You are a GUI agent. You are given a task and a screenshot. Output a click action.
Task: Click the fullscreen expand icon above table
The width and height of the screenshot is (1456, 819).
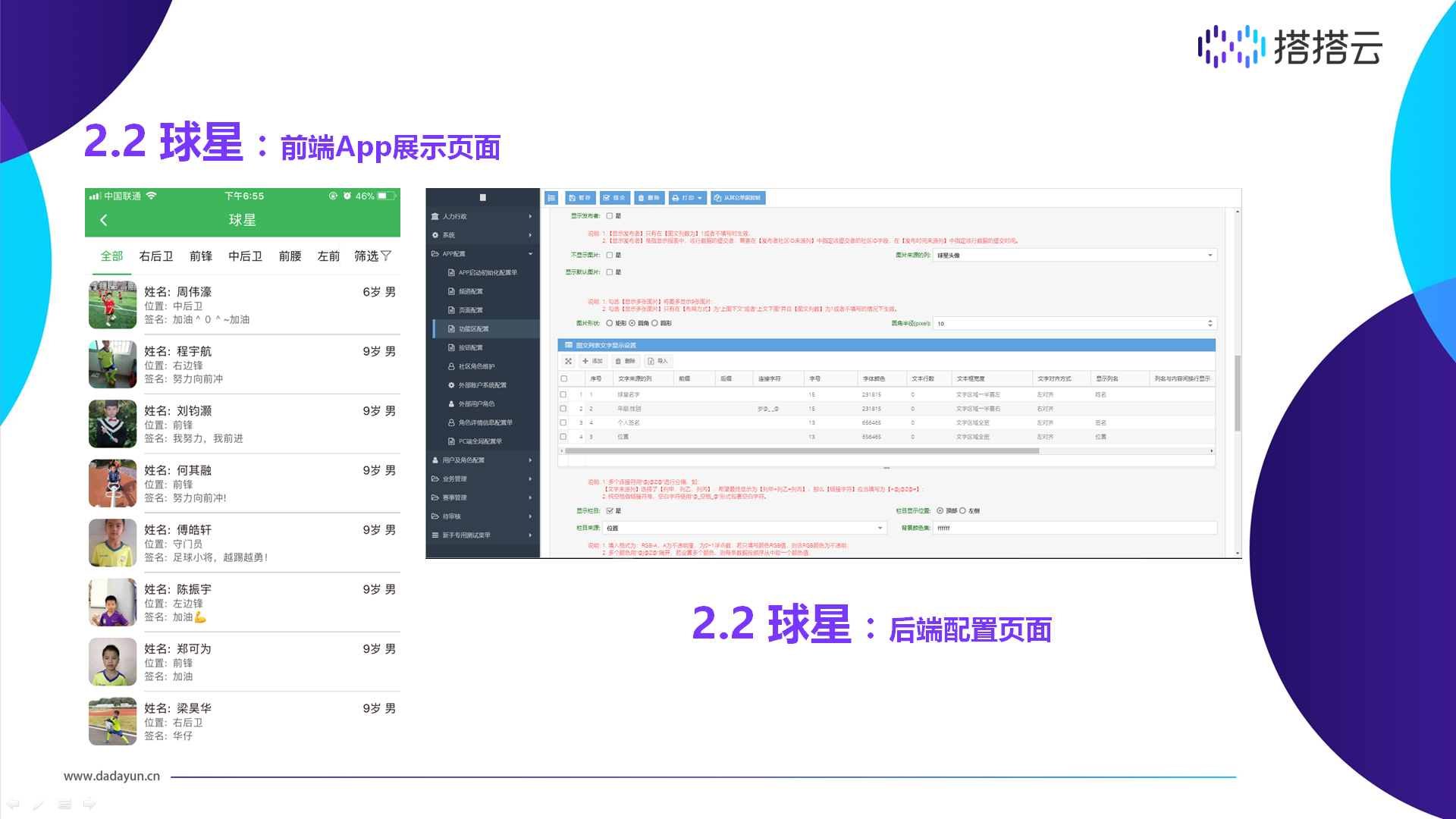coord(568,361)
